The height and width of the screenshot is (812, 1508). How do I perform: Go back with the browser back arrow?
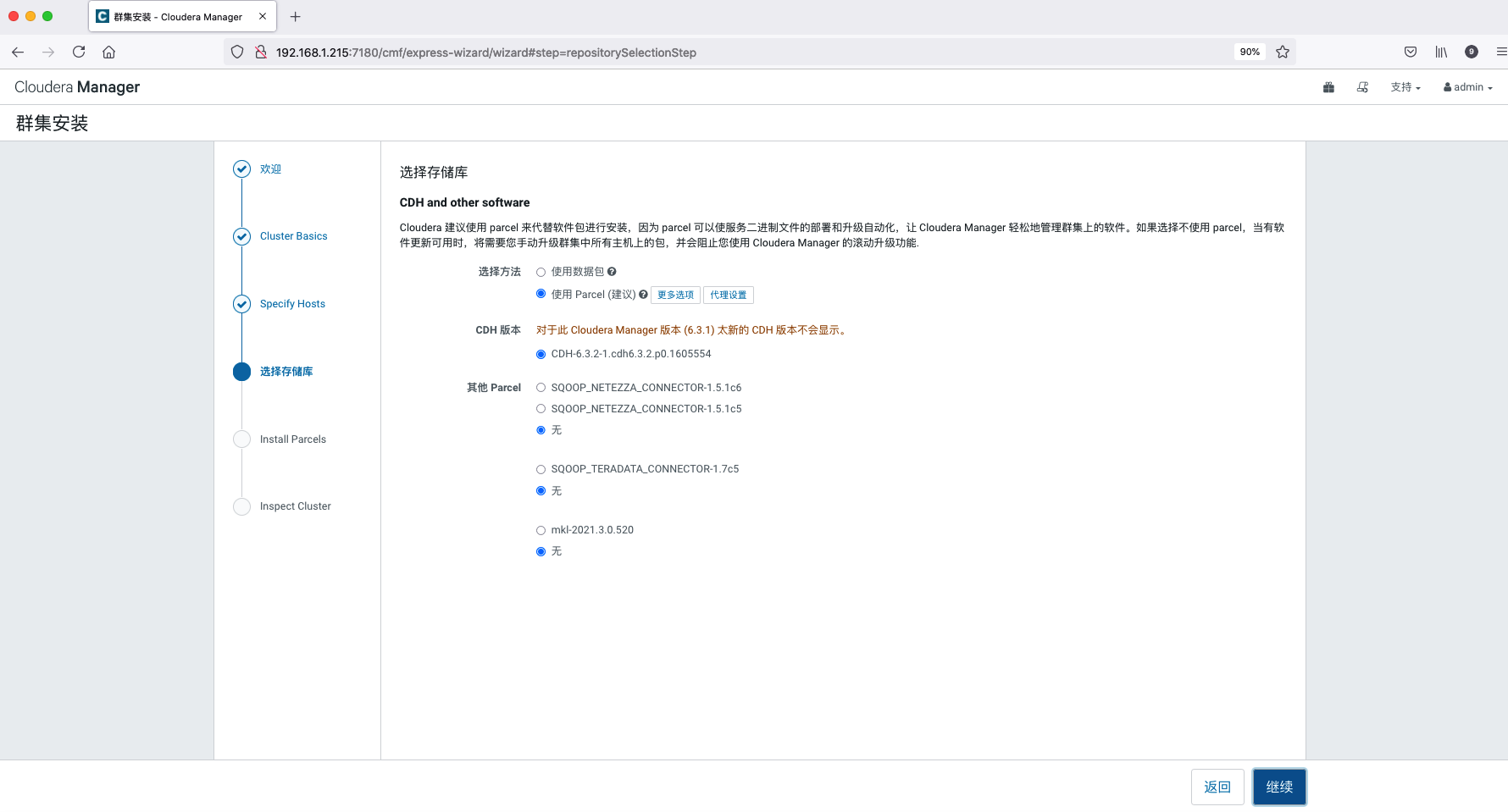click(18, 52)
